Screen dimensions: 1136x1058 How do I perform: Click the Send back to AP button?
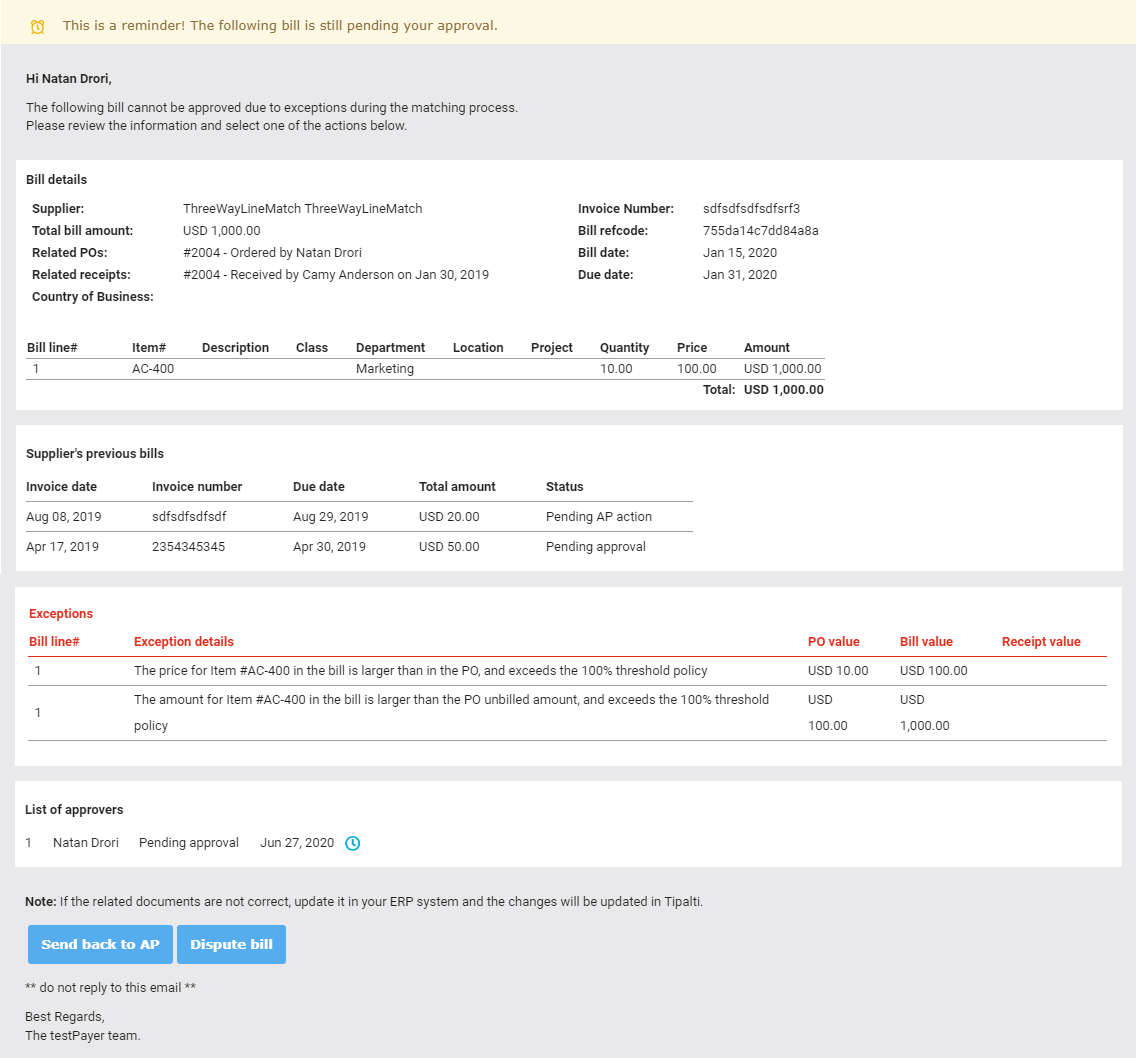[x=100, y=944]
